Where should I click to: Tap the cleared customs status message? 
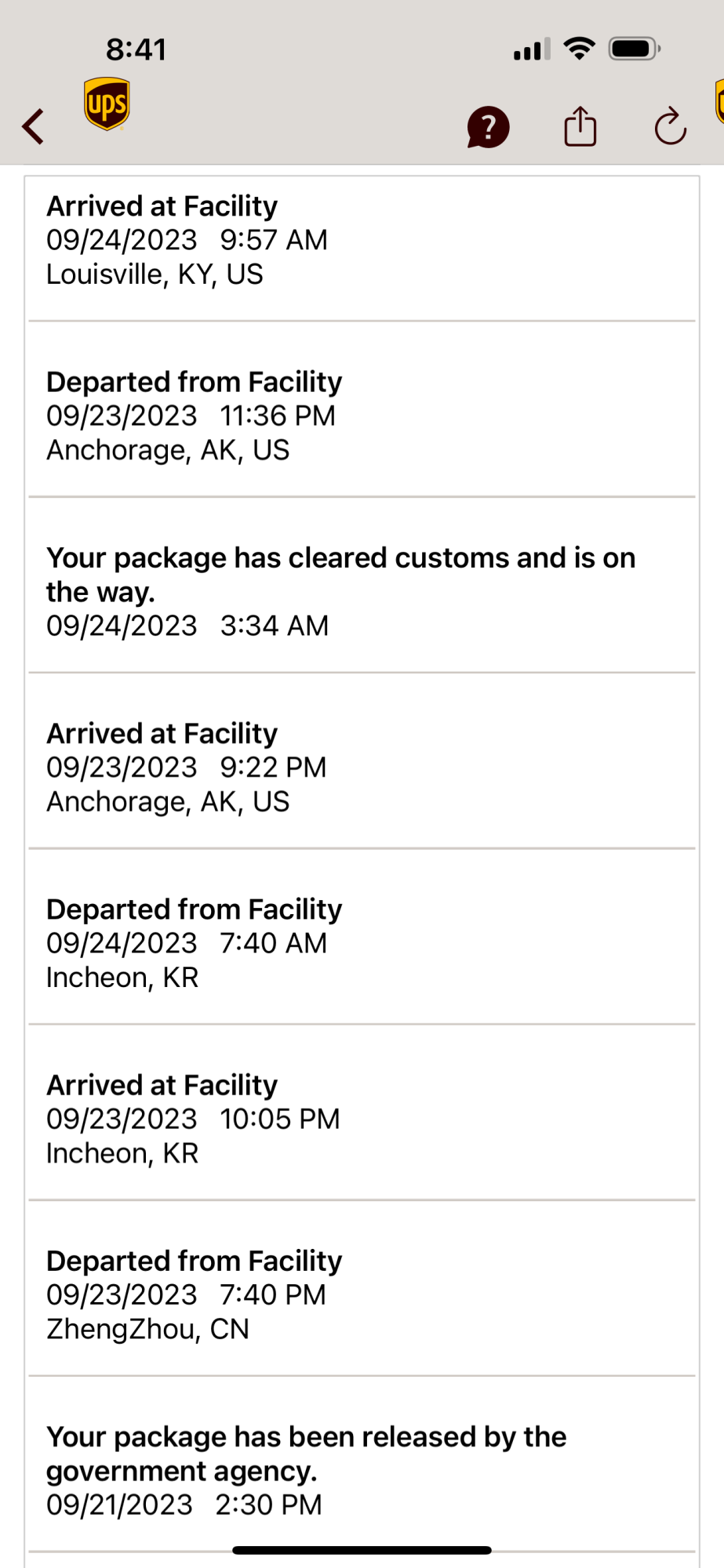pos(340,574)
